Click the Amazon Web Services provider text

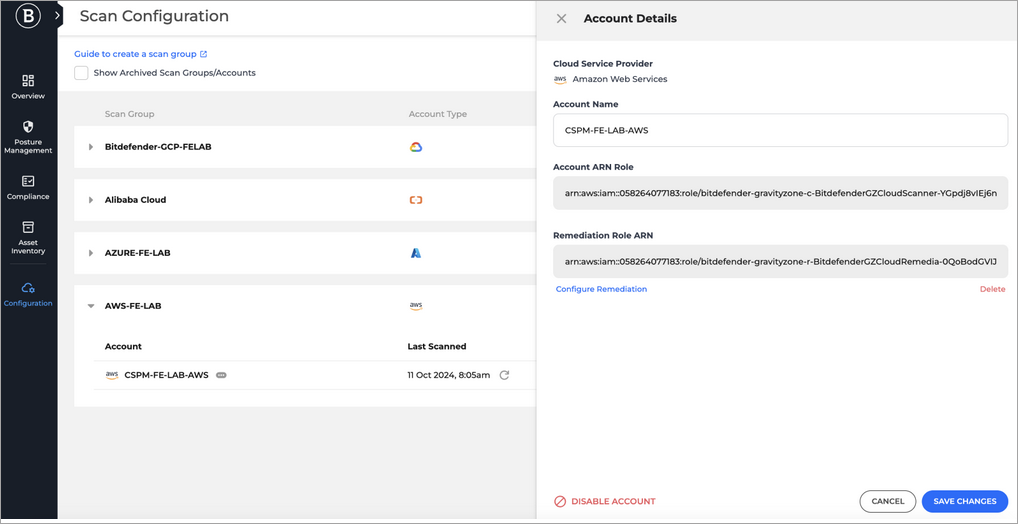[x=619, y=79]
